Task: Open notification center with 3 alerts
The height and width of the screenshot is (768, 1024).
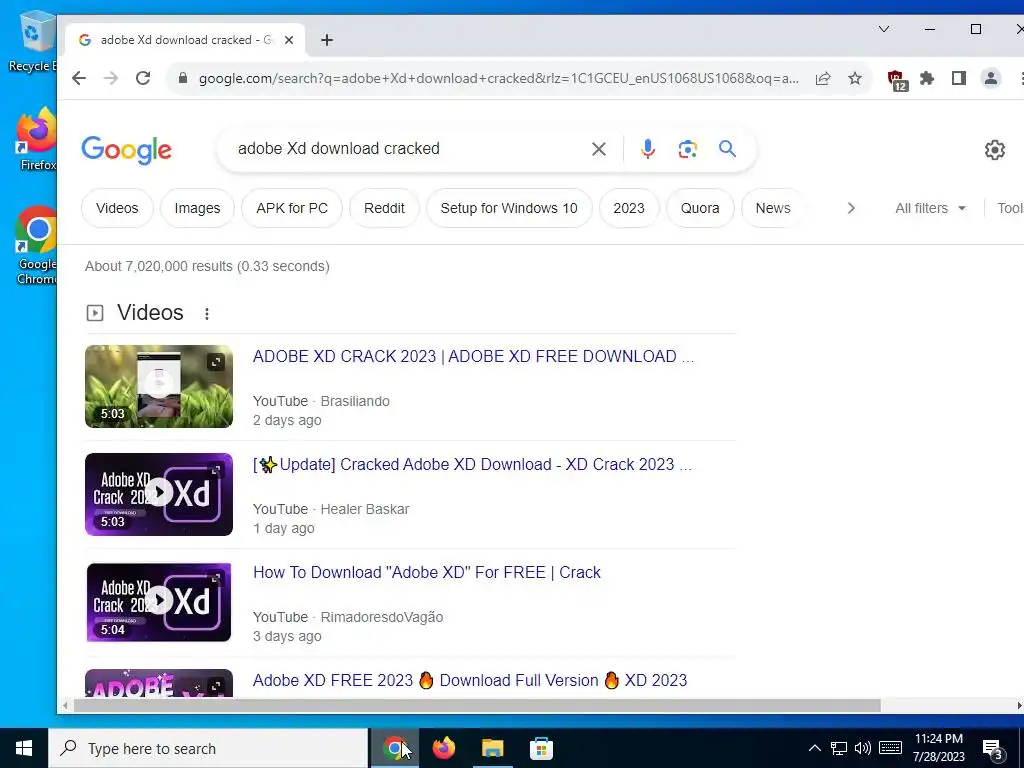Action: 993,749
